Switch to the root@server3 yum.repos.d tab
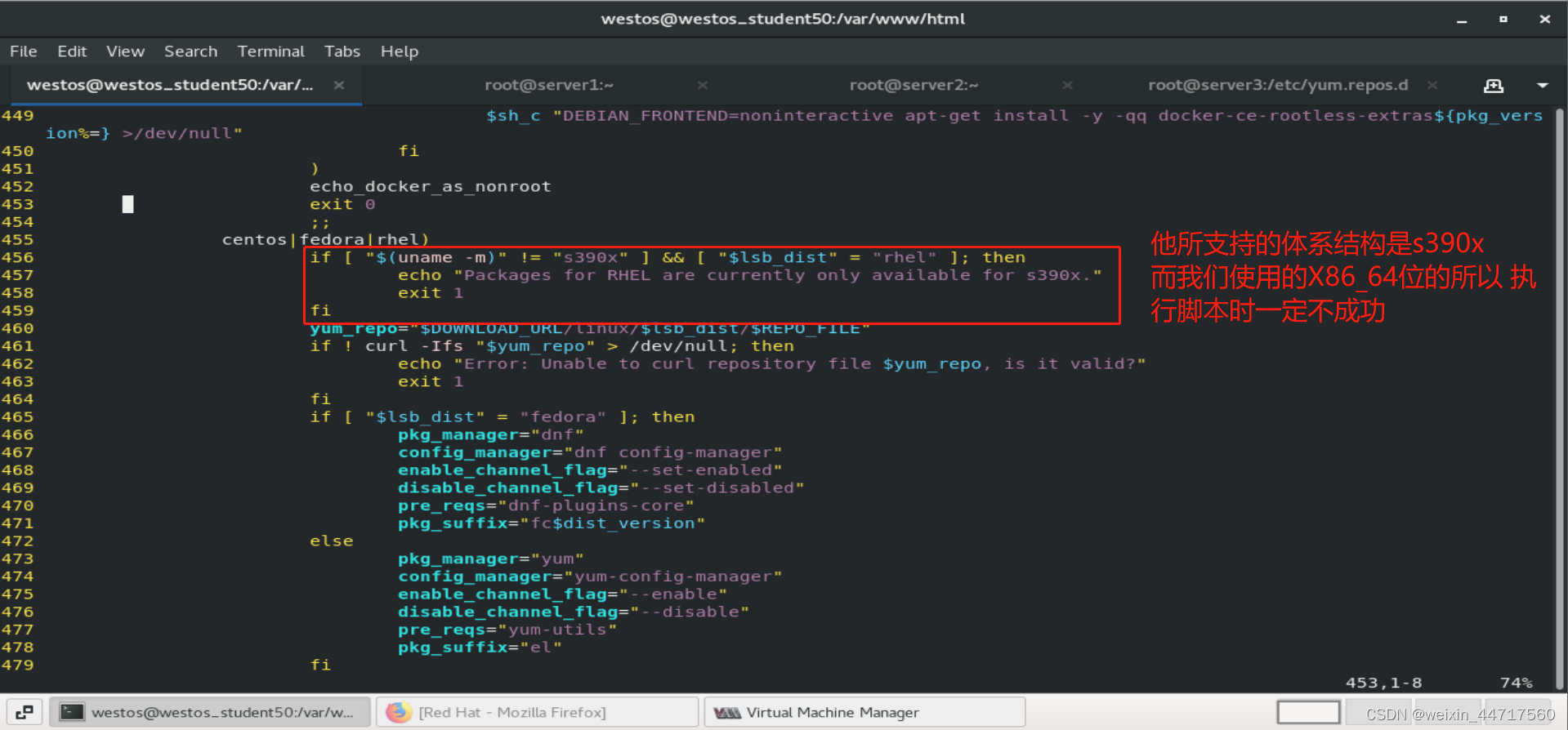This screenshot has height=730, width=1568. pyautogui.click(x=1278, y=85)
